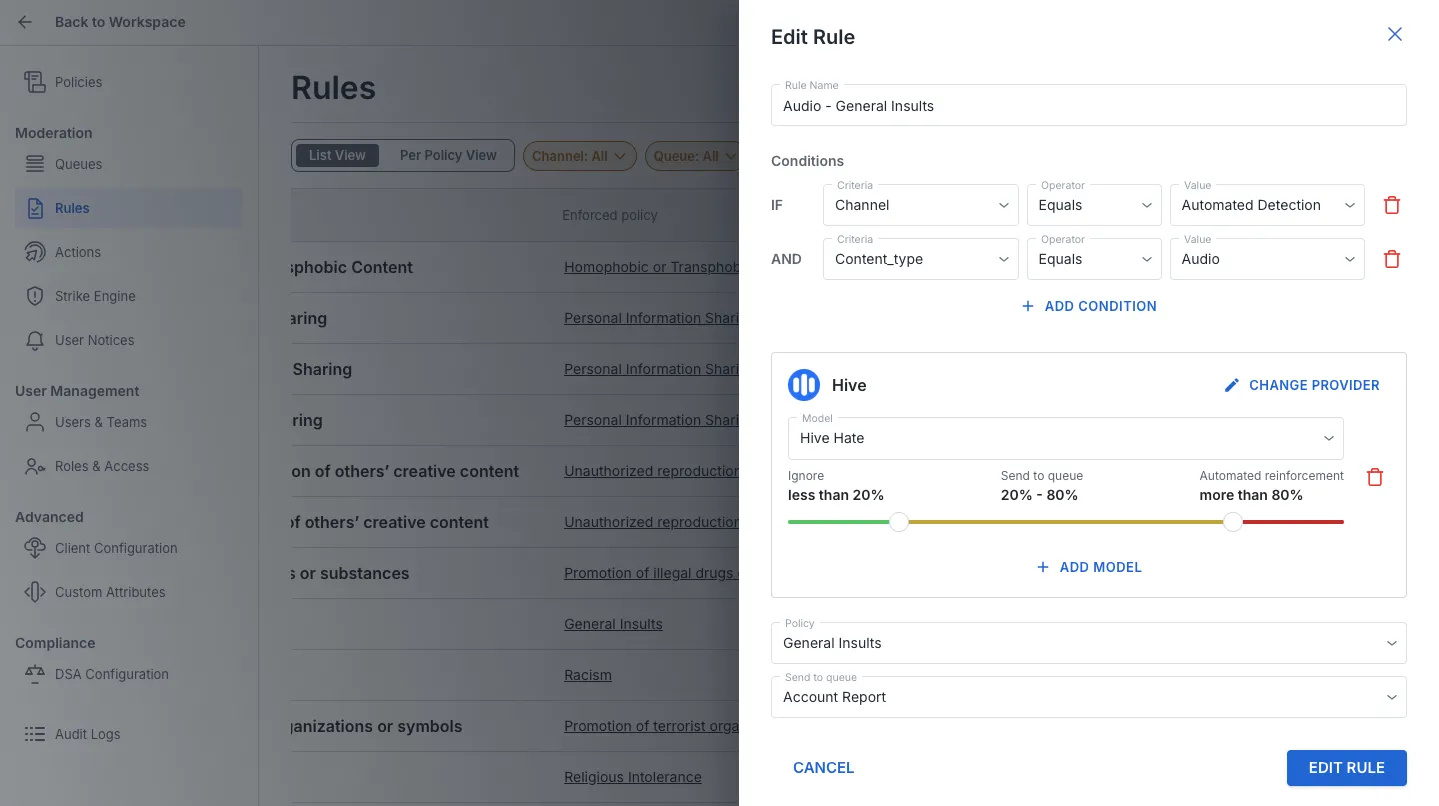Click the Users & Teams person icon
1439x806 pixels.
click(35, 422)
